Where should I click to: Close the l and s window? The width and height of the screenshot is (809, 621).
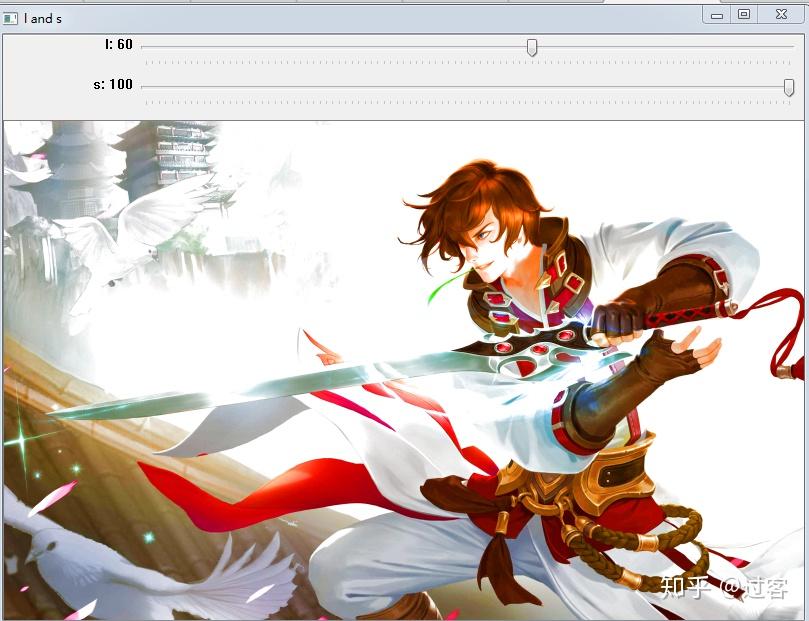coord(781,14)
